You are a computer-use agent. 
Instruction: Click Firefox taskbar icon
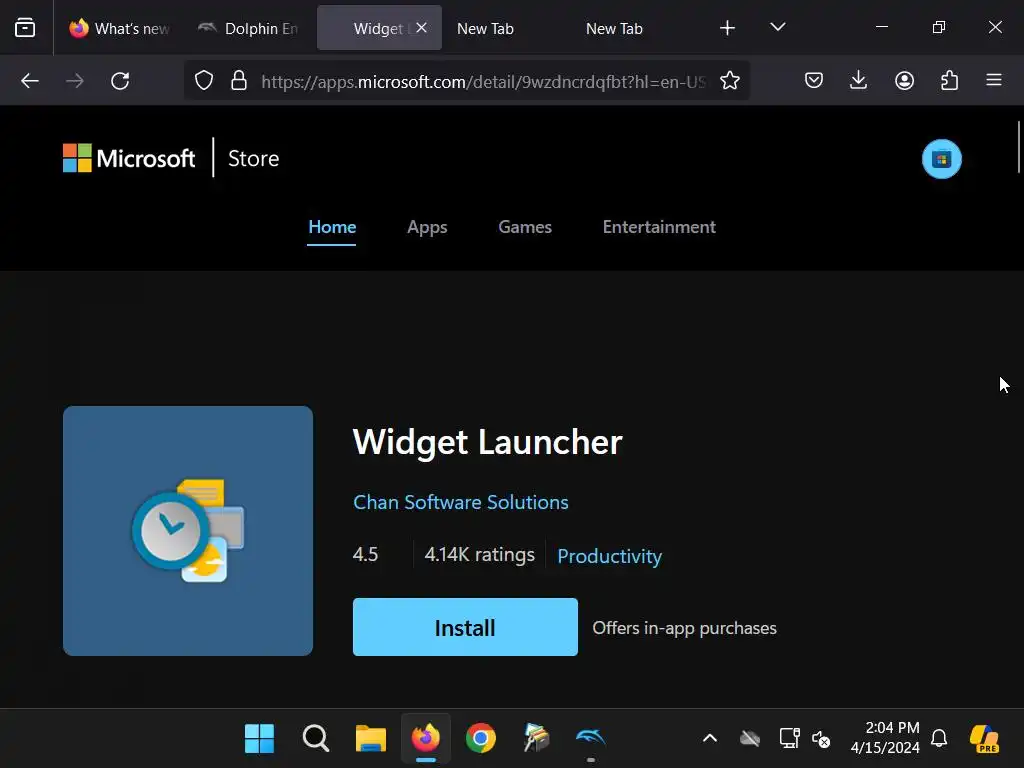pyautogui.click(x=426, y=739)
